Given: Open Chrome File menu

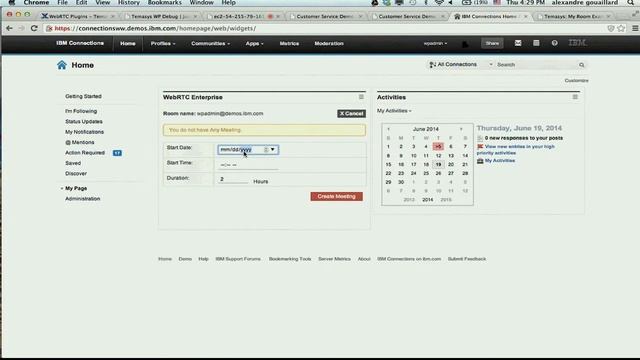Looking at the screenshot, I should (62, 2).
